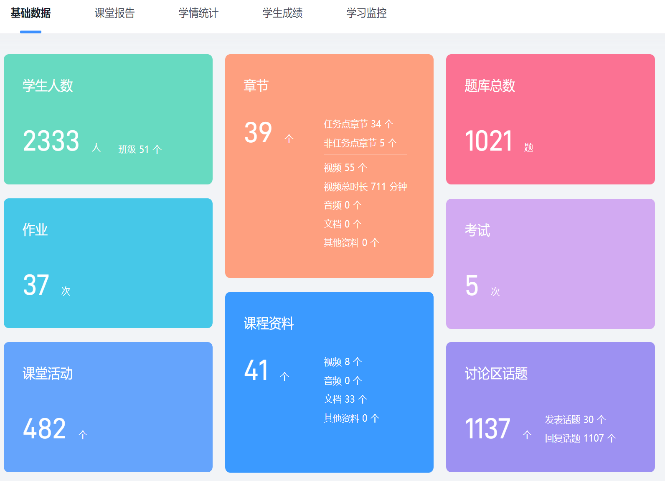Screen dimensions: 665x481
Task: Click the active 基础数据 tab
Action: (x=30, y=14)
